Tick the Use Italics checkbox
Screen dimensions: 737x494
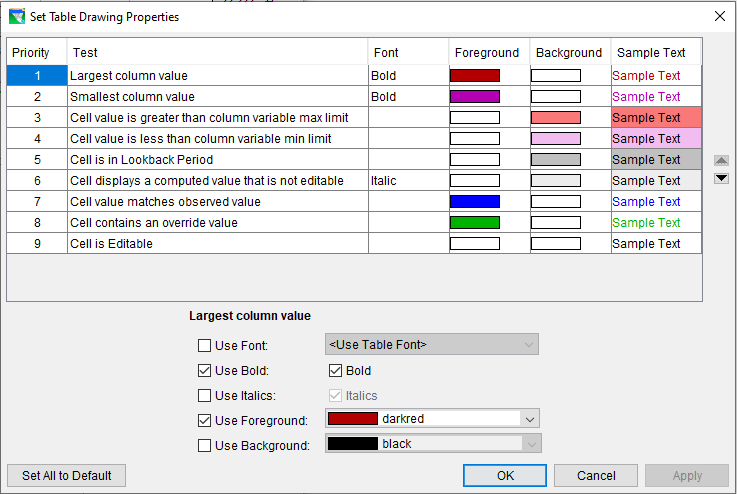(204, 396)
